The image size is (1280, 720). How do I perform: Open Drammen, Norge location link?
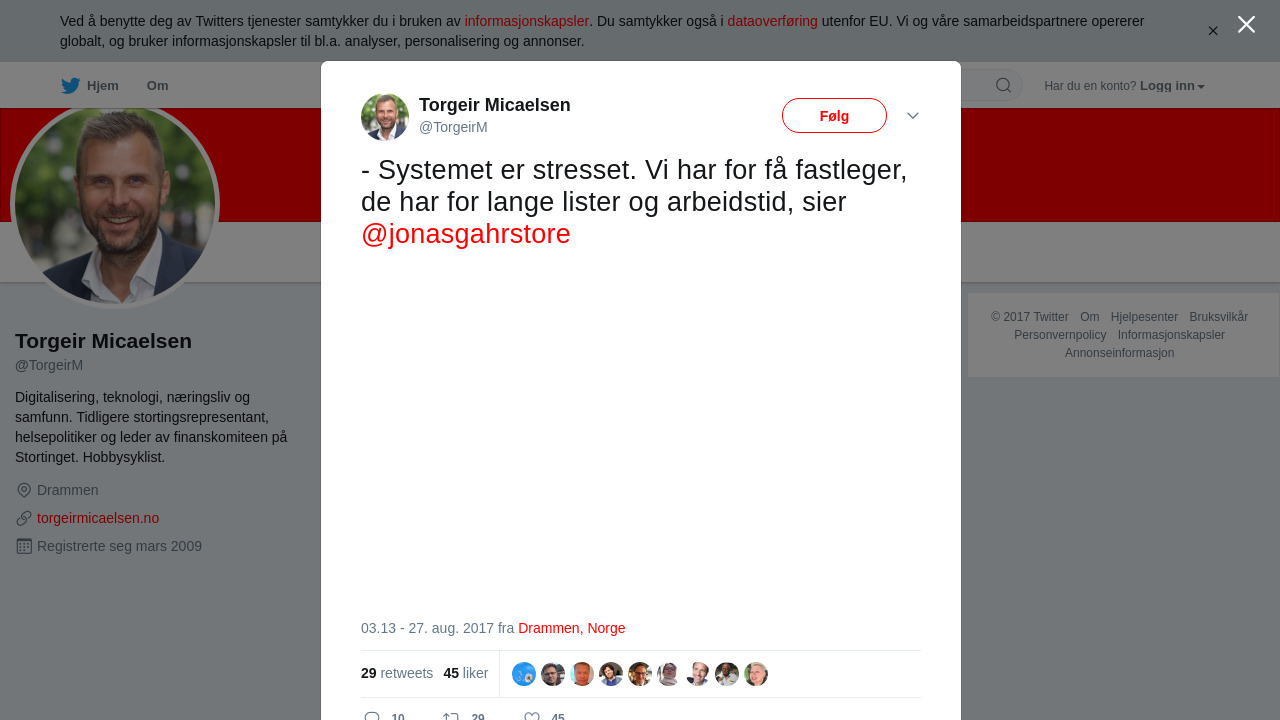click(572, 628)
